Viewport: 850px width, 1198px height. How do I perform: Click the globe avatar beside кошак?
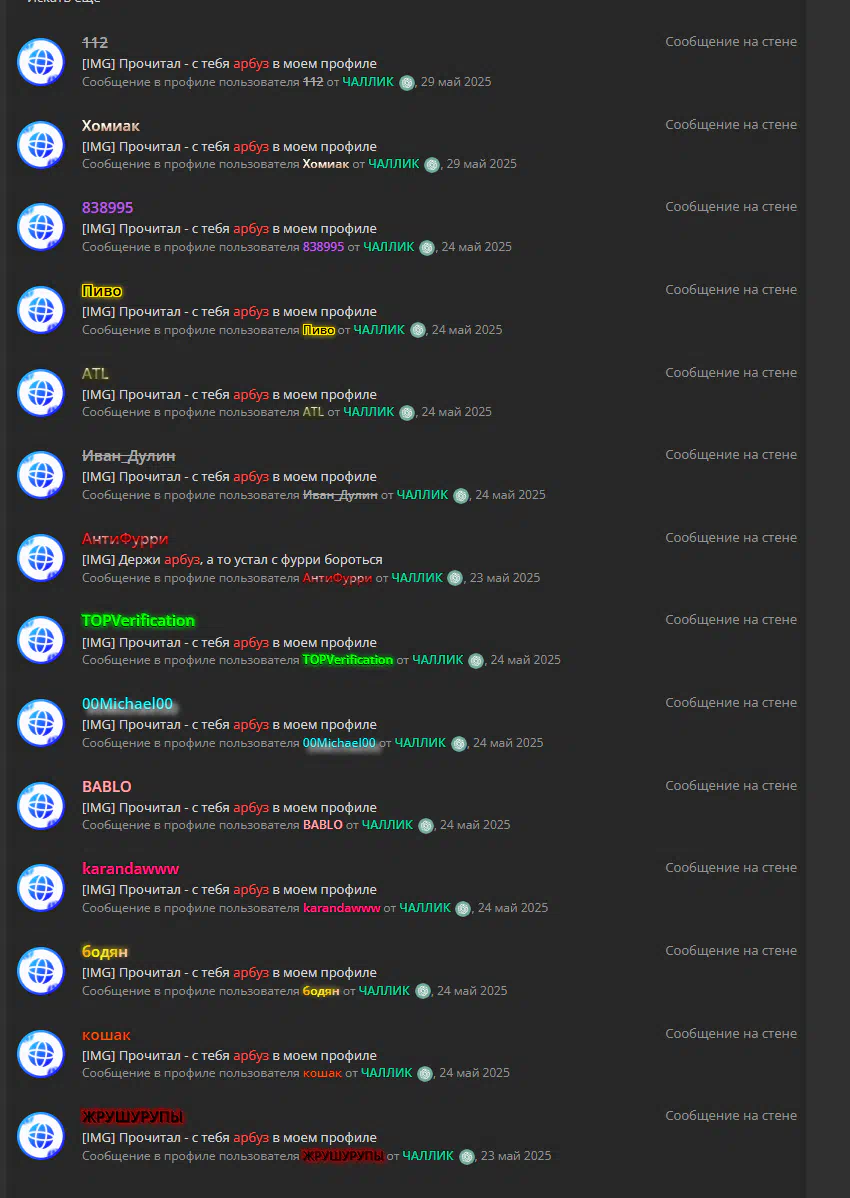click(x=40, y=1054)
